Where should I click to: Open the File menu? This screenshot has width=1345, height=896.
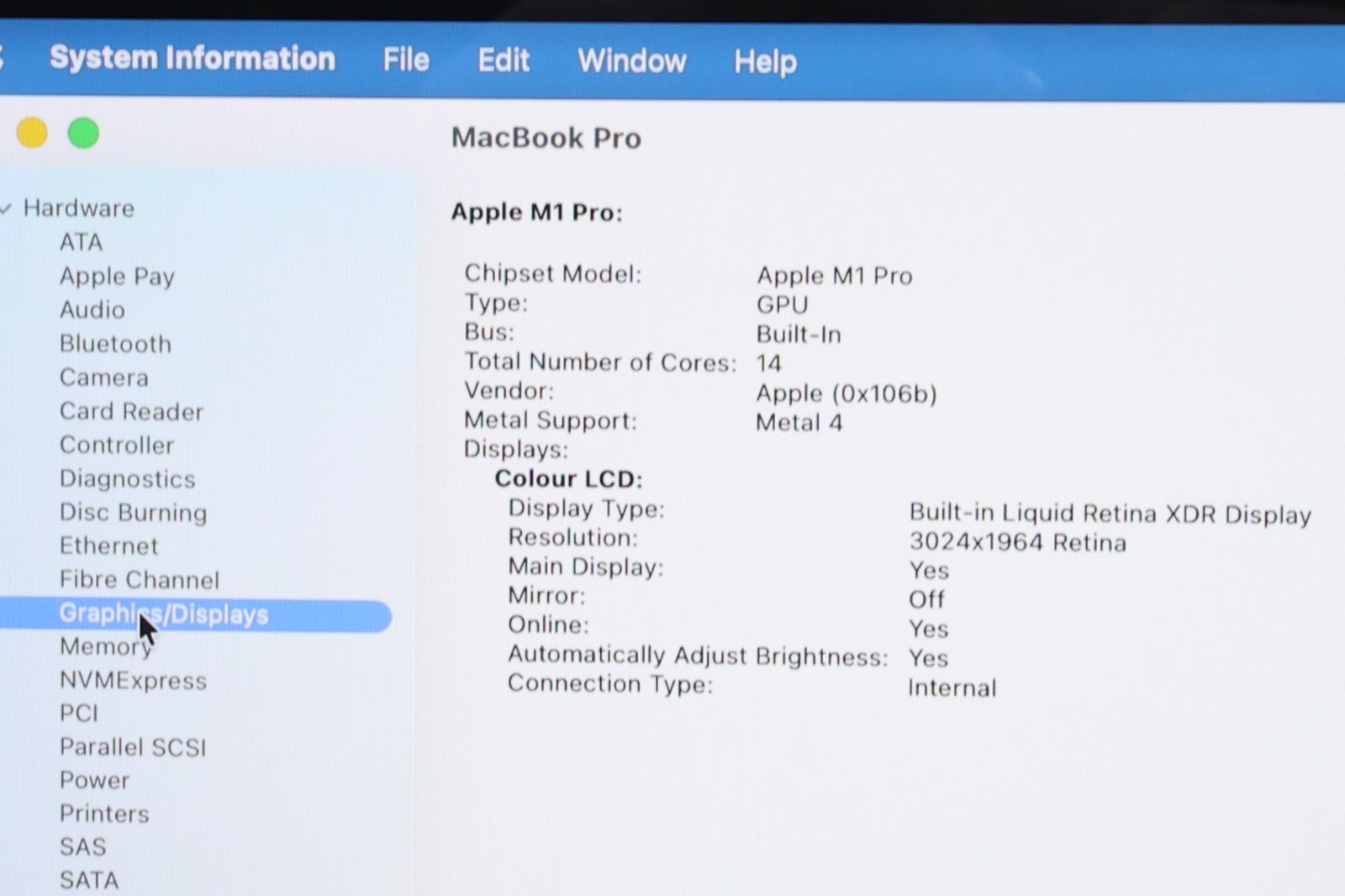tap(406, 60)
